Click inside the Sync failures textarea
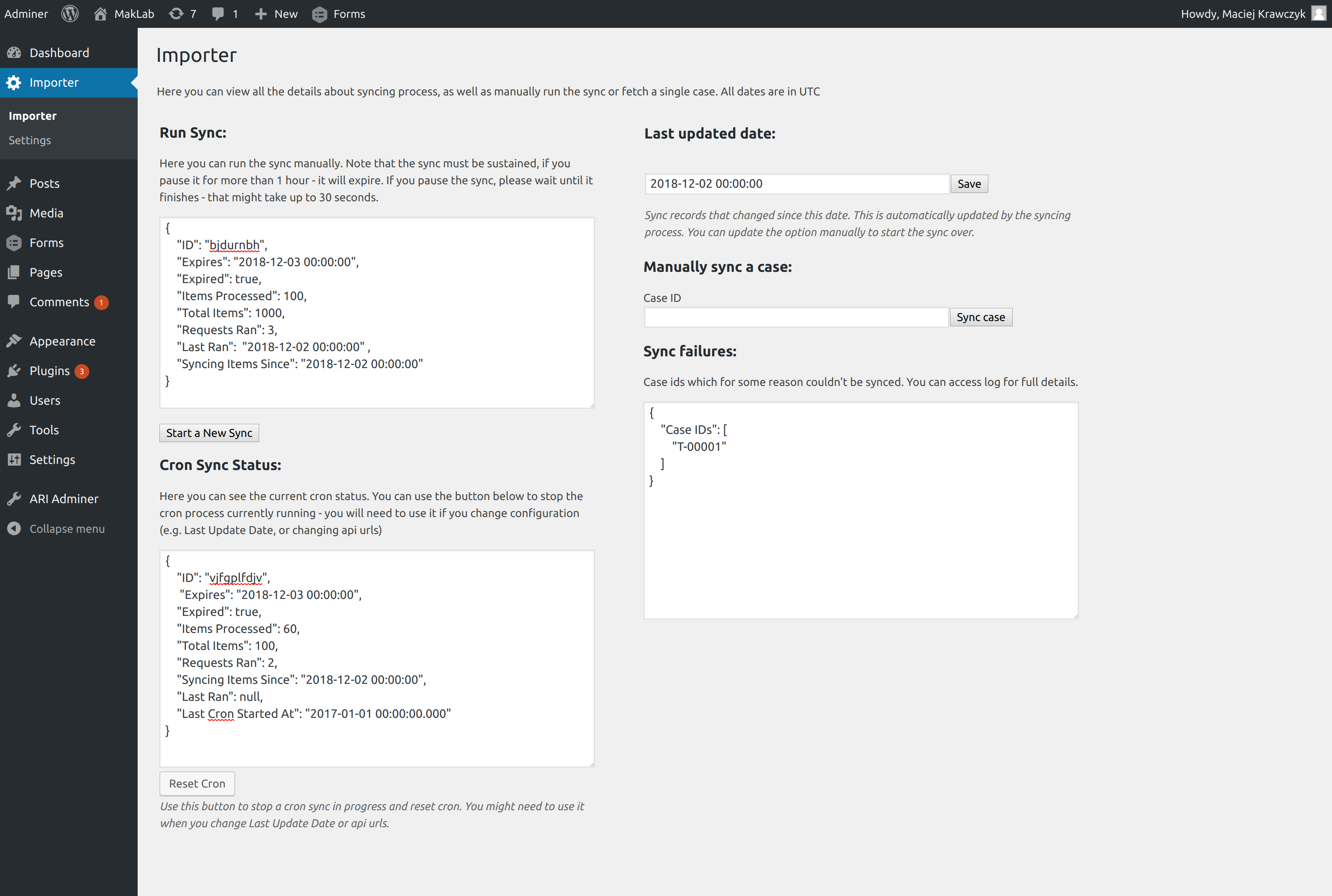The image size is (1332, 896). point(861,510)
